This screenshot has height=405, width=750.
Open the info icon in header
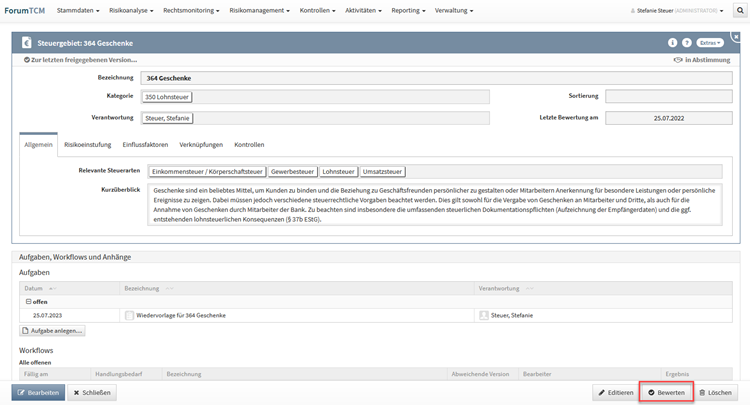673,43
